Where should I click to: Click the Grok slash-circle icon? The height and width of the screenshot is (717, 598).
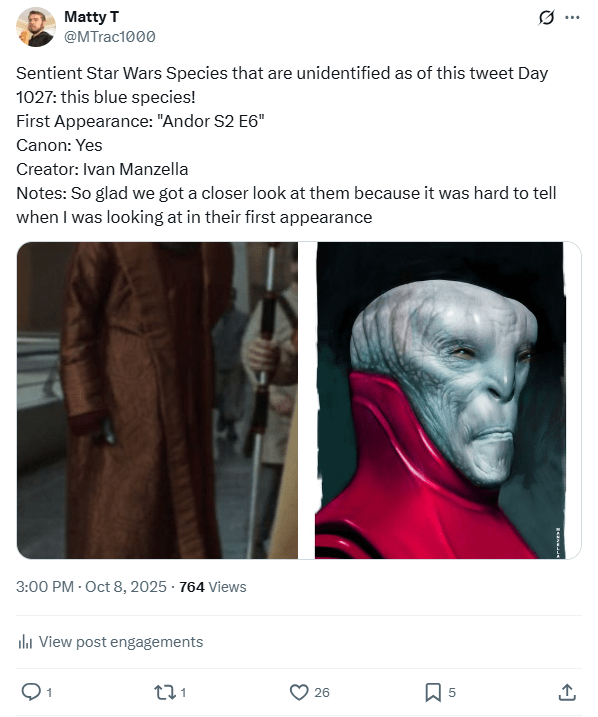[x=546, y=18]
